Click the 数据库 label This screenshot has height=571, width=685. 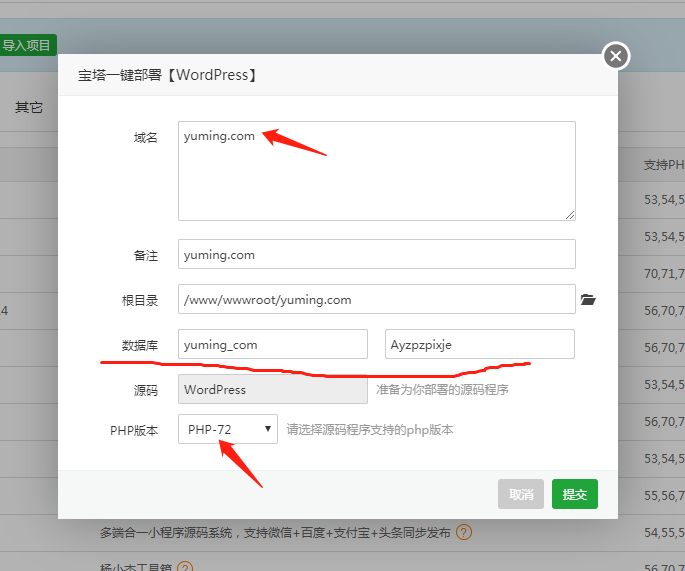point(140,346)
